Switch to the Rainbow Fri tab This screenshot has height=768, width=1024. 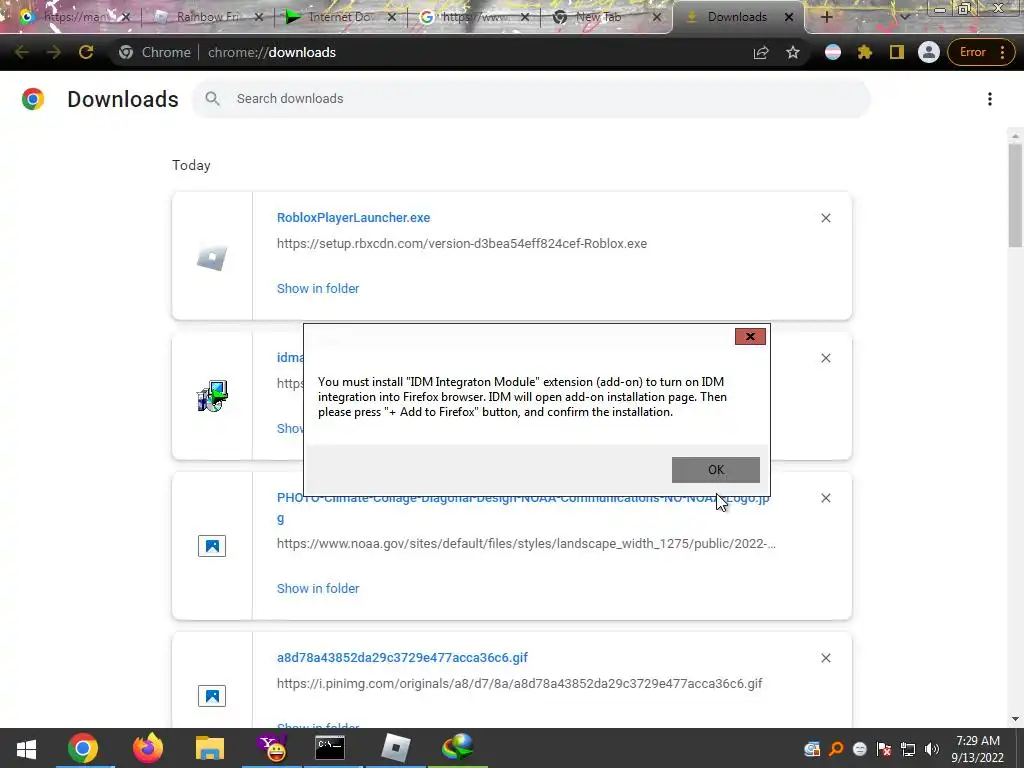207,17
